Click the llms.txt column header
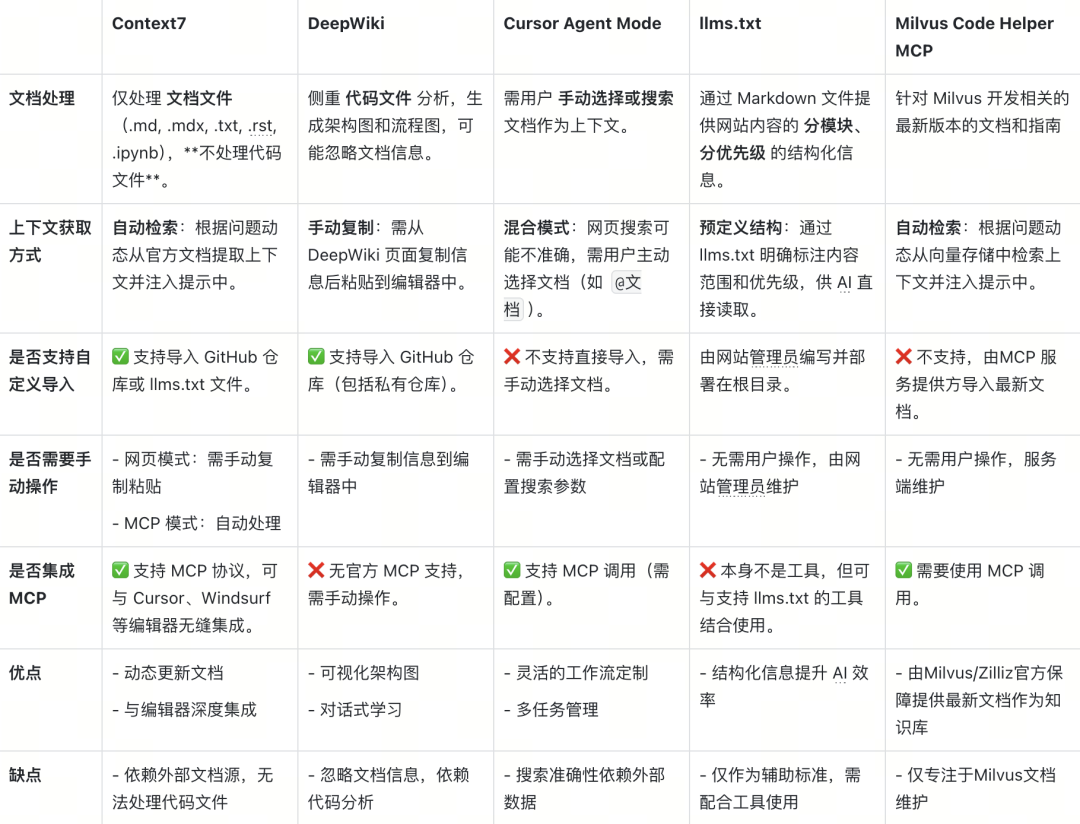Screen dimensions: 1080x824 [x=730, y=23]
